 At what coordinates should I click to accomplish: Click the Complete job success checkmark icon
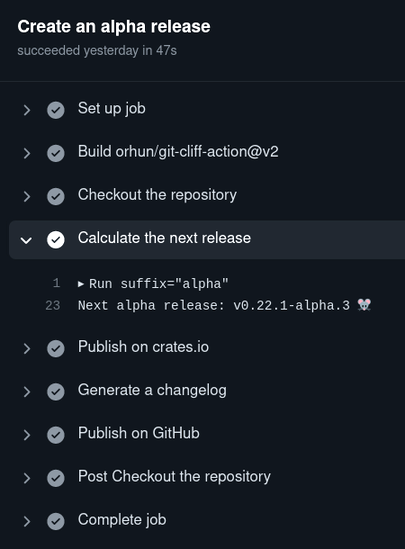click(x=56, y=521)
